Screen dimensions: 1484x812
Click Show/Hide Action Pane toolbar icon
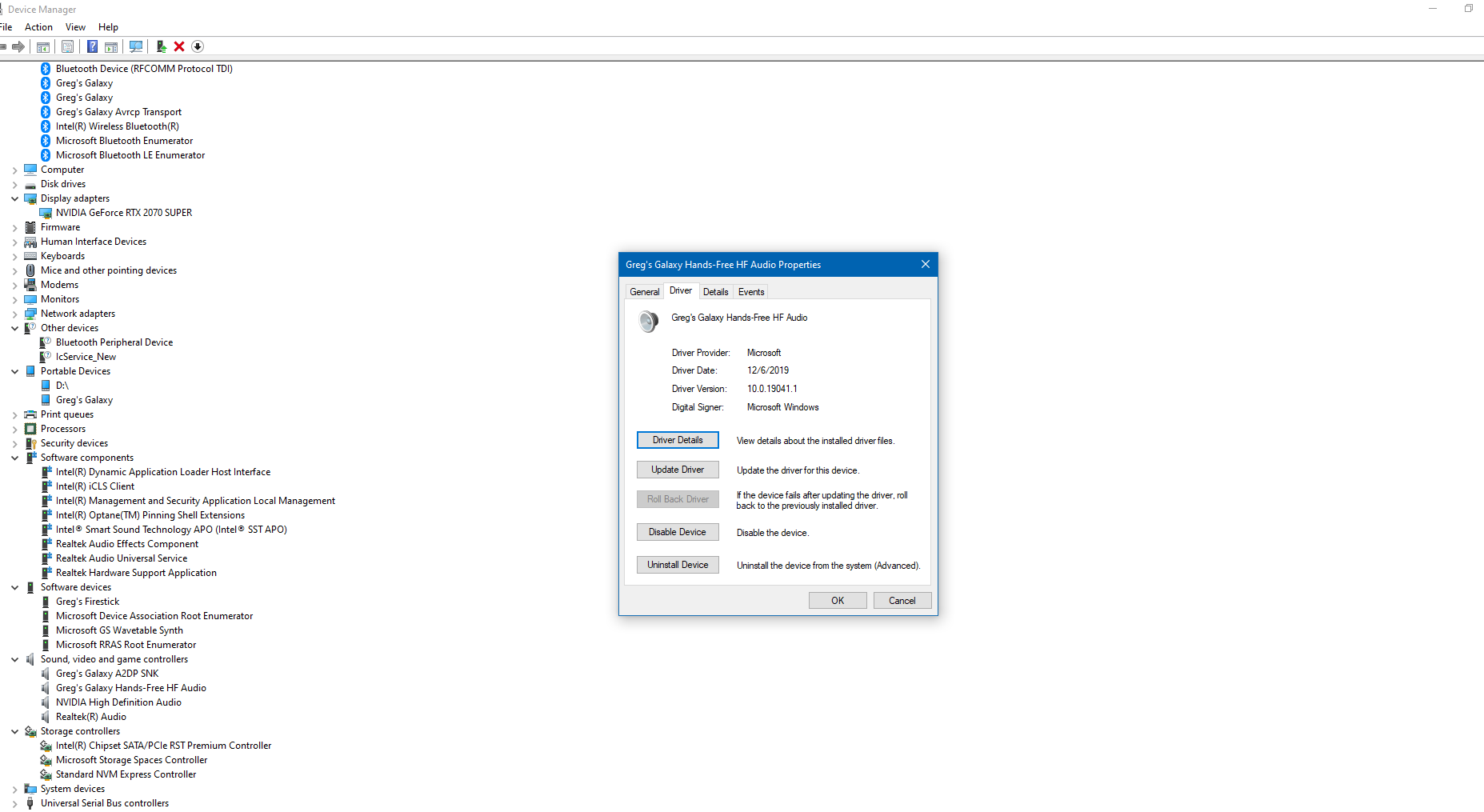pos(111,46)
